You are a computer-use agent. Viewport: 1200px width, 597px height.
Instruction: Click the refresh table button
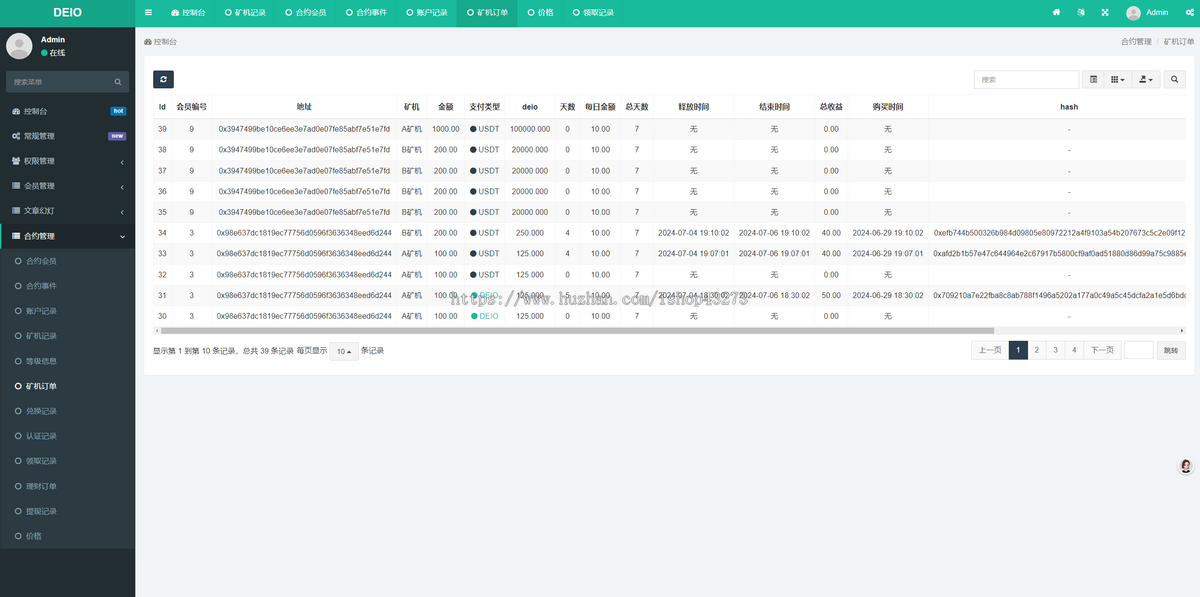163,79
